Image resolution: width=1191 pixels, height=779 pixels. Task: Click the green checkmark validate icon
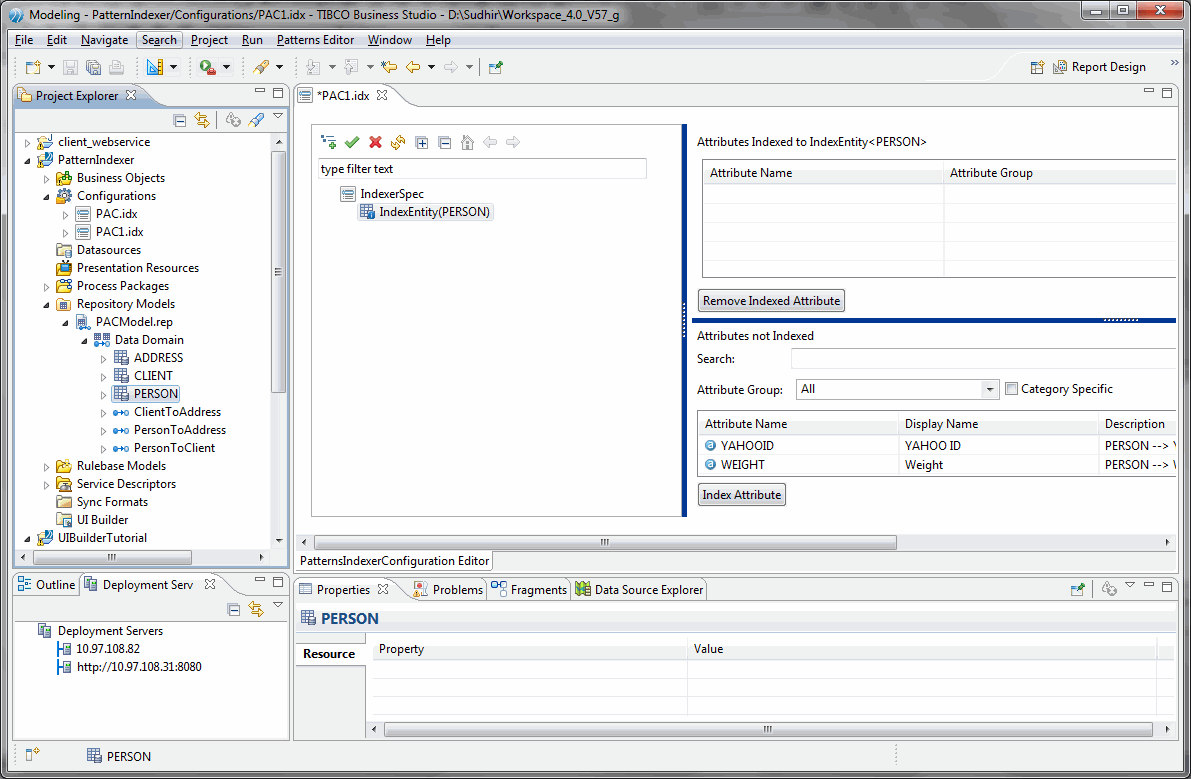(352, 142)
